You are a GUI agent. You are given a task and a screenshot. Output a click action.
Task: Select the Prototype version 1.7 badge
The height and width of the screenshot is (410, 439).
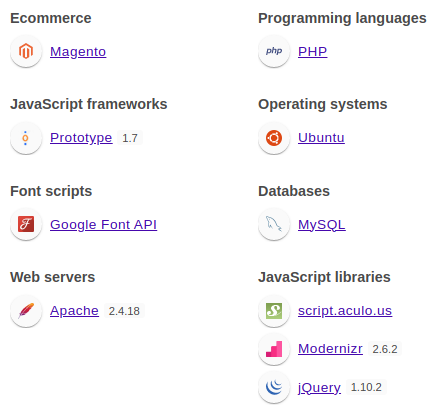130,138
